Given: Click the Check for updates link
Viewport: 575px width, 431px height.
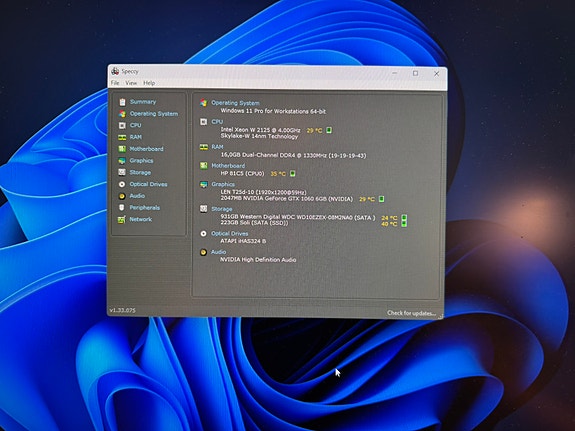Looking at the screenshot, I should point(411,313).
